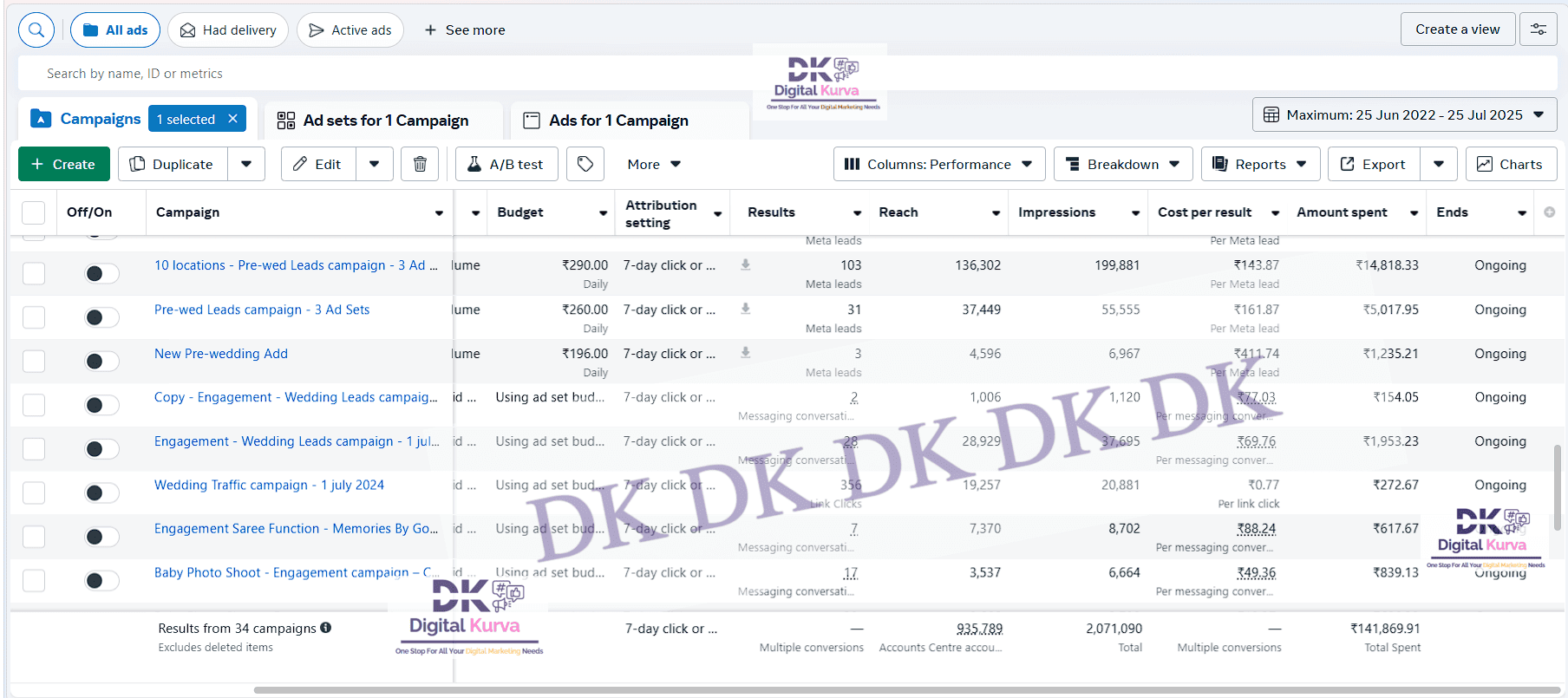1568x698 pixels.
Task: Click the search magnifier icon
Action: (36, 30)
